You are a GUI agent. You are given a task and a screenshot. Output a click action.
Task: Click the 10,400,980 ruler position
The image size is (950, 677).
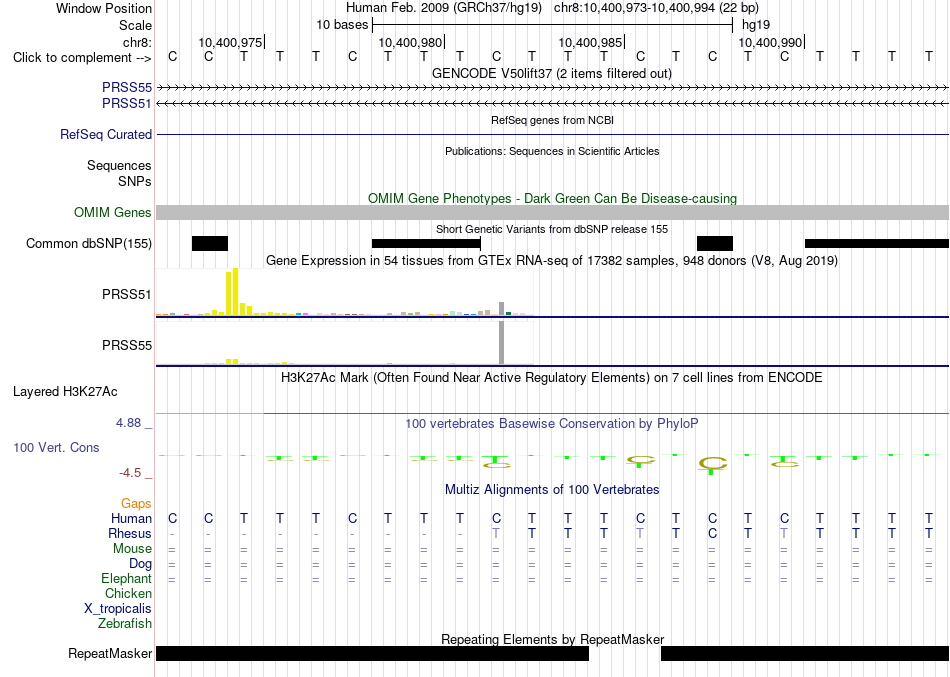(410, 42)
